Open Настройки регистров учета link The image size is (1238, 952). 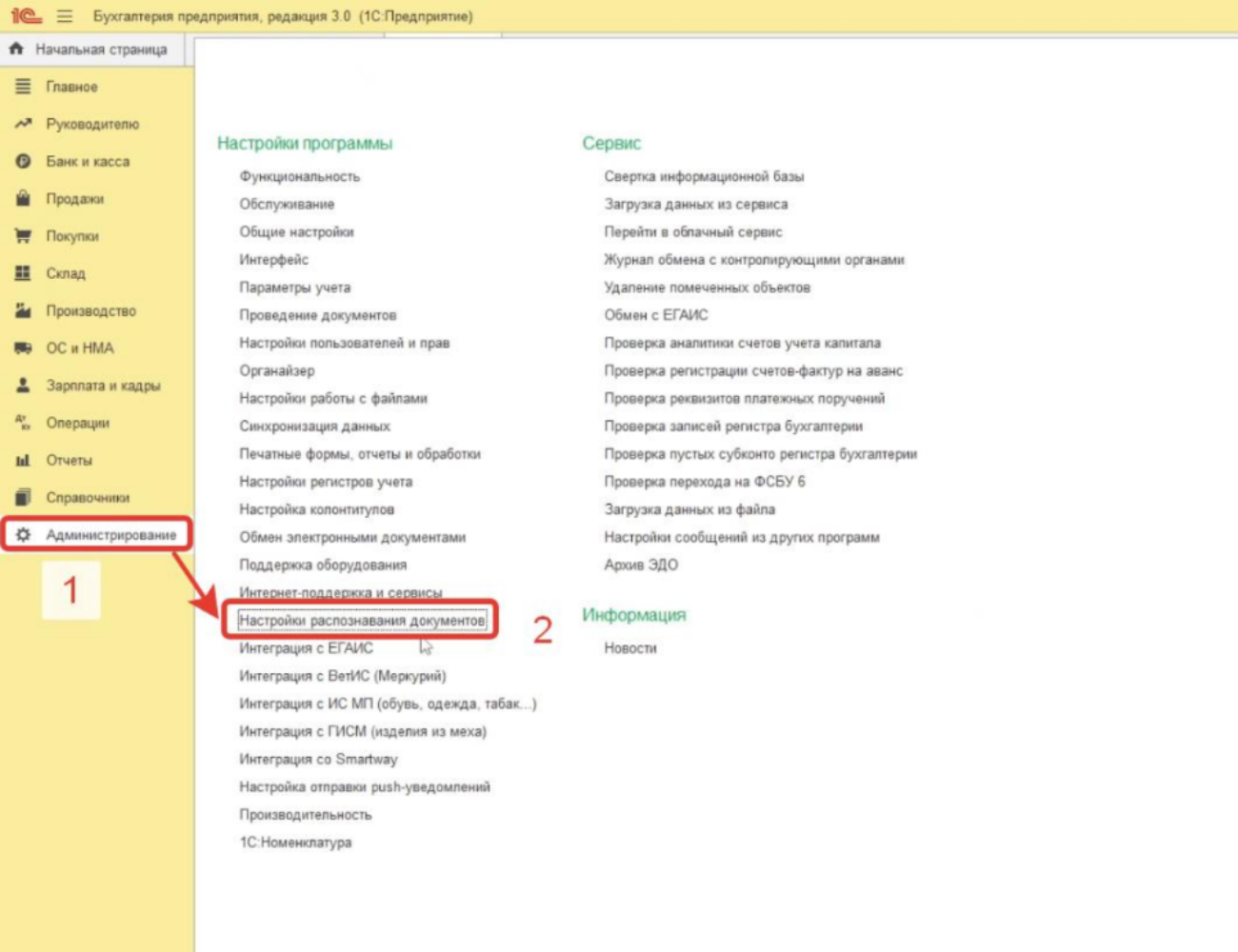tap(326, 481)
